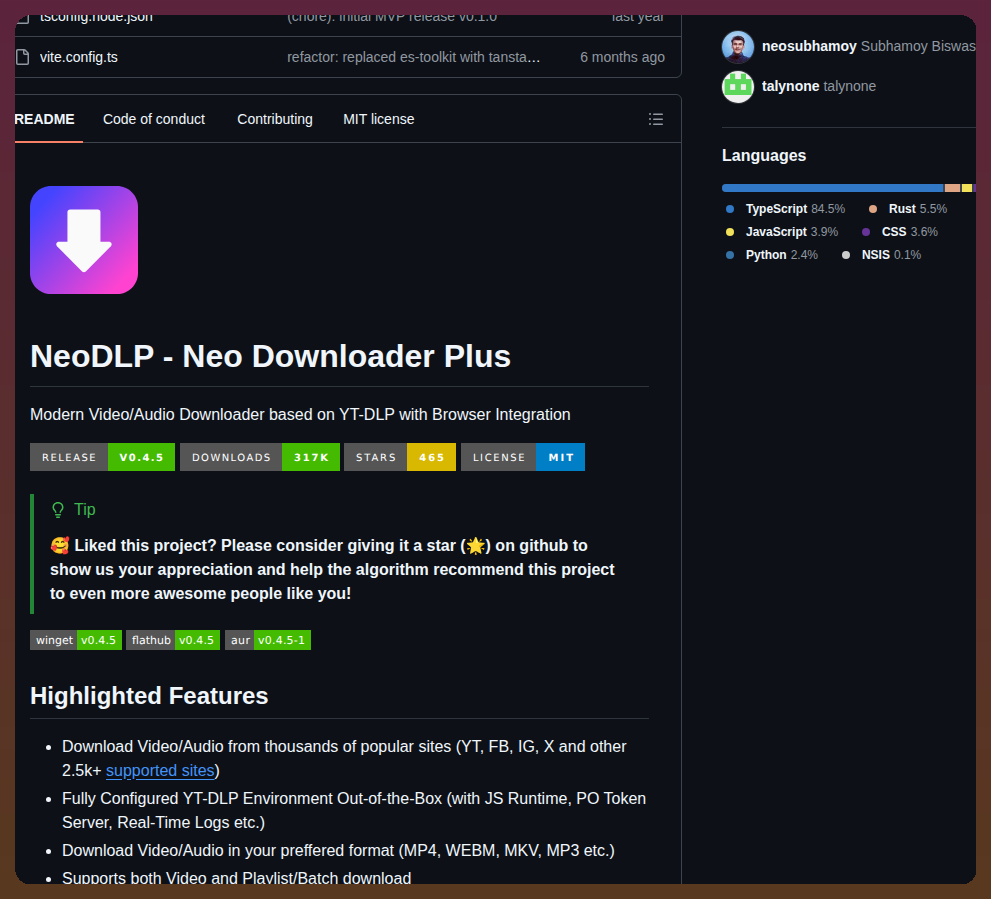This screenshot has height=899, width=991.
Task: Click the JavaScript segment of language bar
Action: coord(966,188)
